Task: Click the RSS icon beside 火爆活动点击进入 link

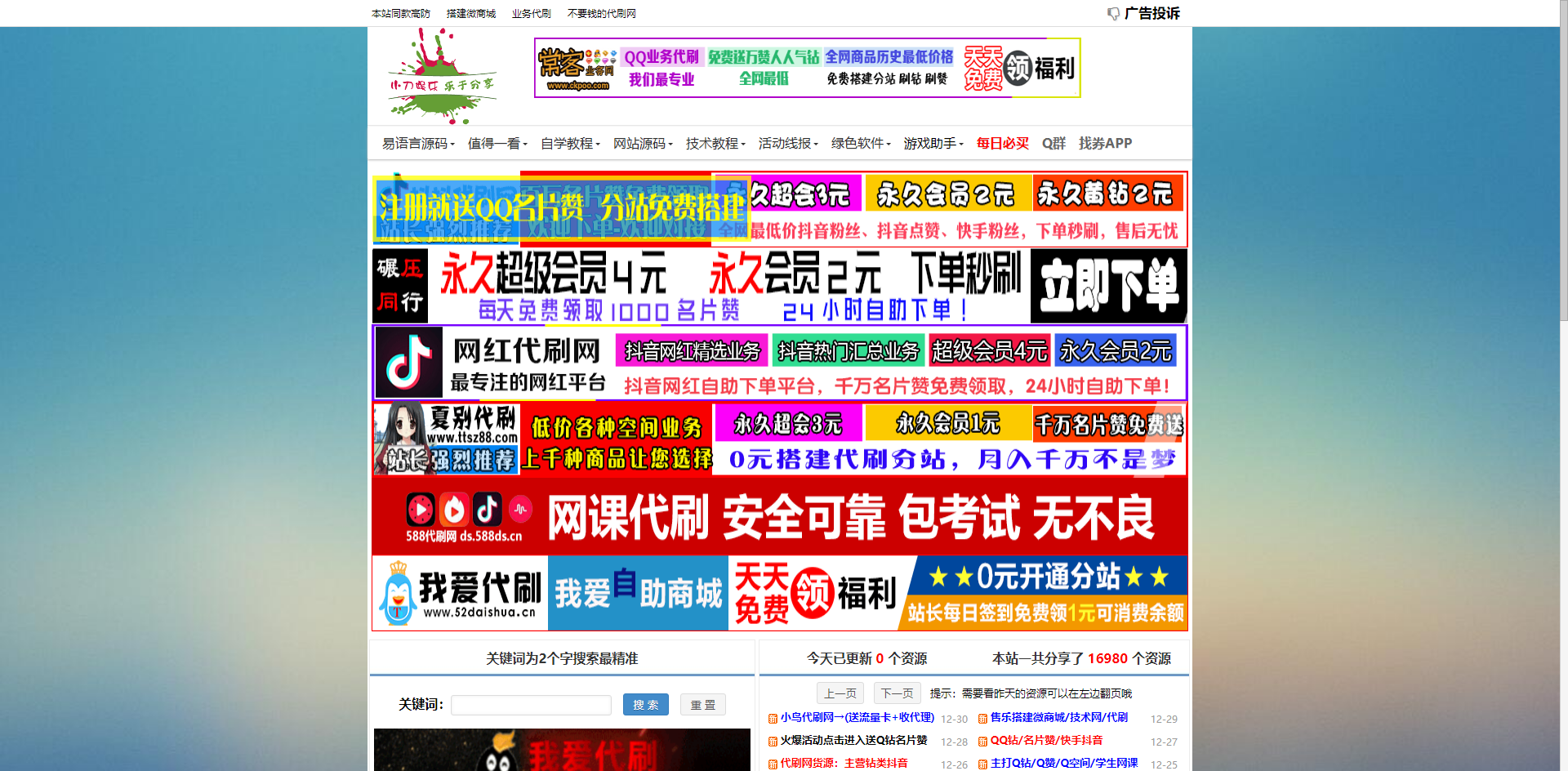Action: pos(773,742)
